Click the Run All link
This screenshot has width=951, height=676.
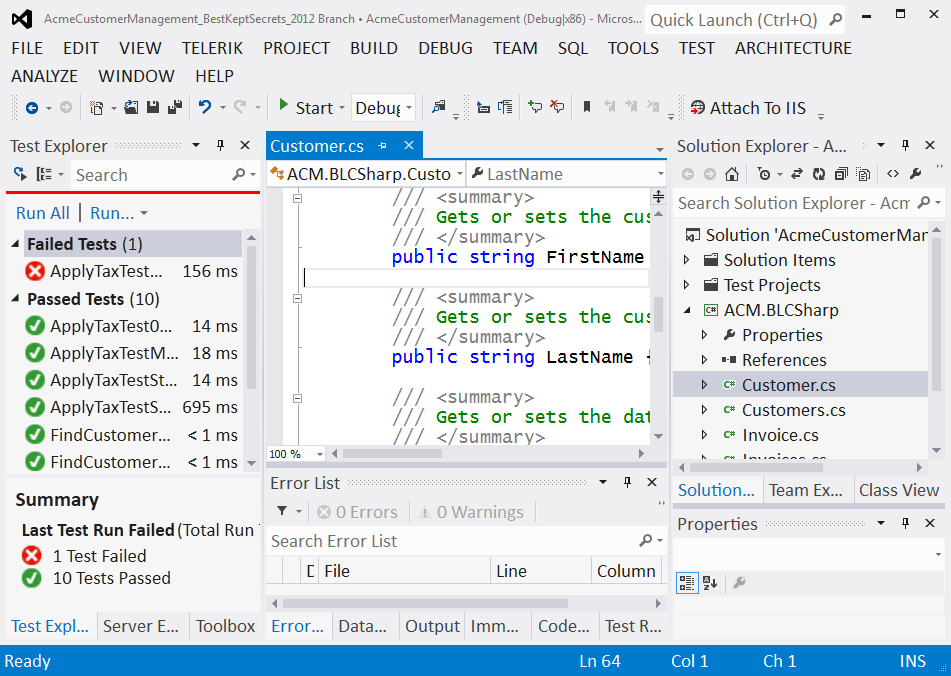(42, 213)
